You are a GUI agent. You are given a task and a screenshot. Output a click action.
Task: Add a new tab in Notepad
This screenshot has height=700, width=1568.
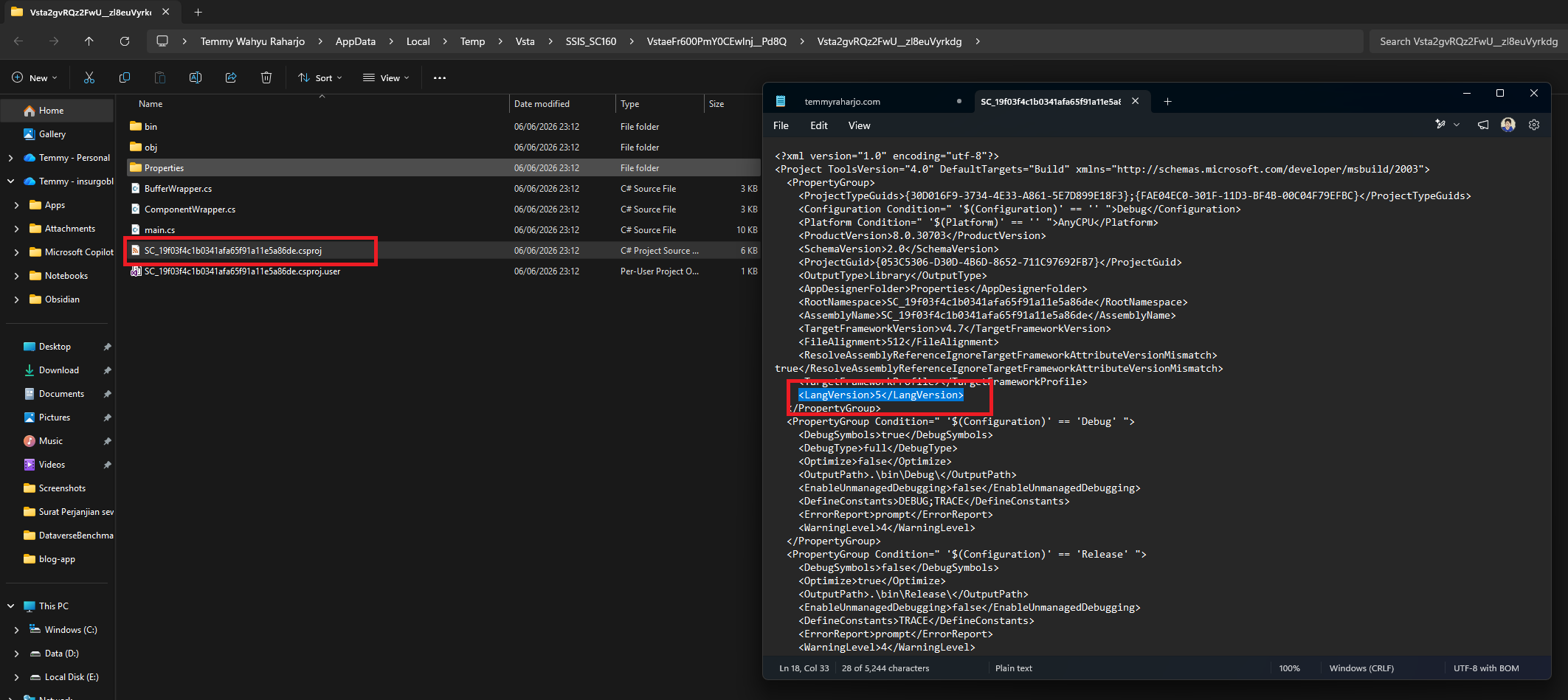[1167, 101]
